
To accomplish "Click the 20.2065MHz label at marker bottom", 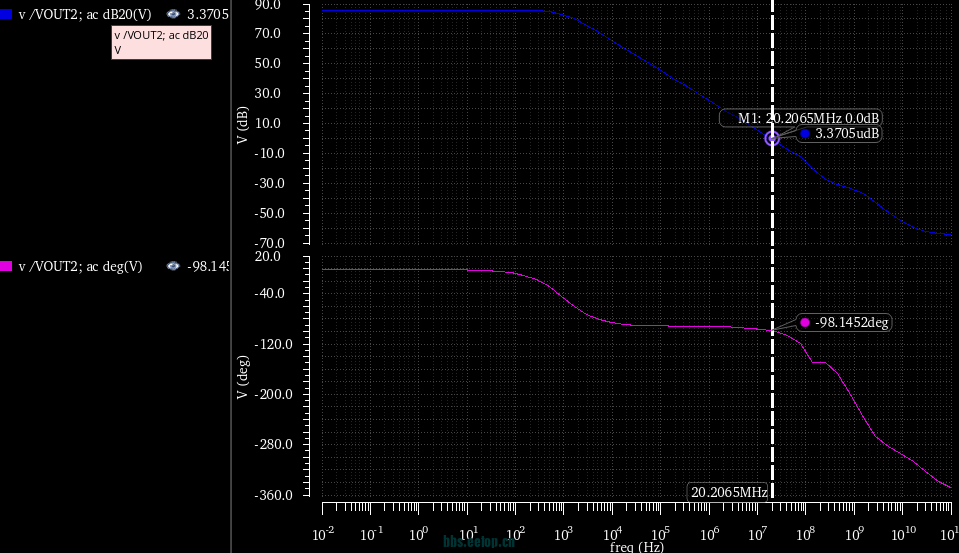I will tap(729, 492).
